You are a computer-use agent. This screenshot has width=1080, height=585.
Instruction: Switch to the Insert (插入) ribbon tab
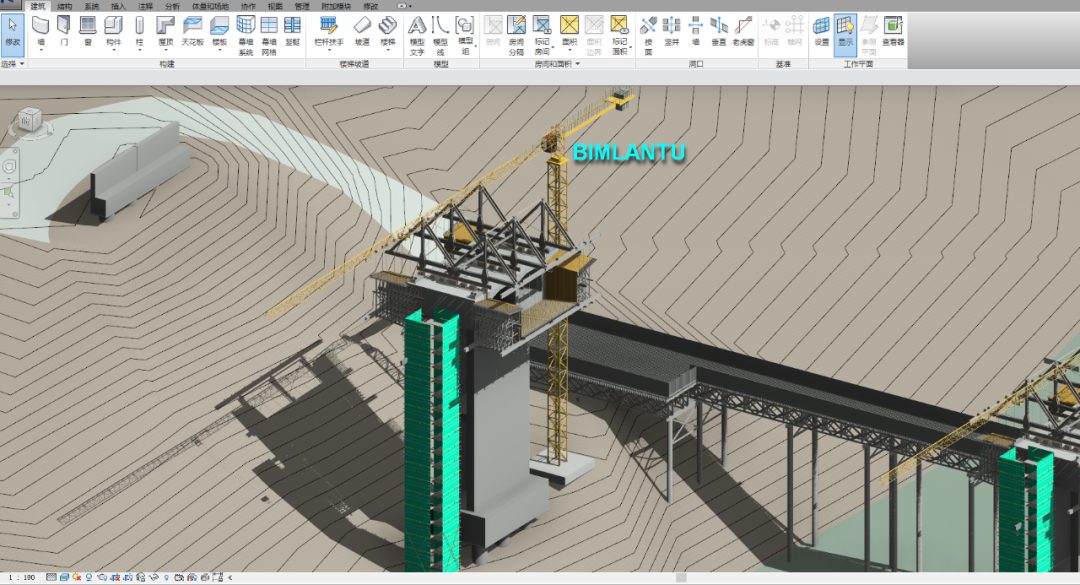tap(118, 6)
